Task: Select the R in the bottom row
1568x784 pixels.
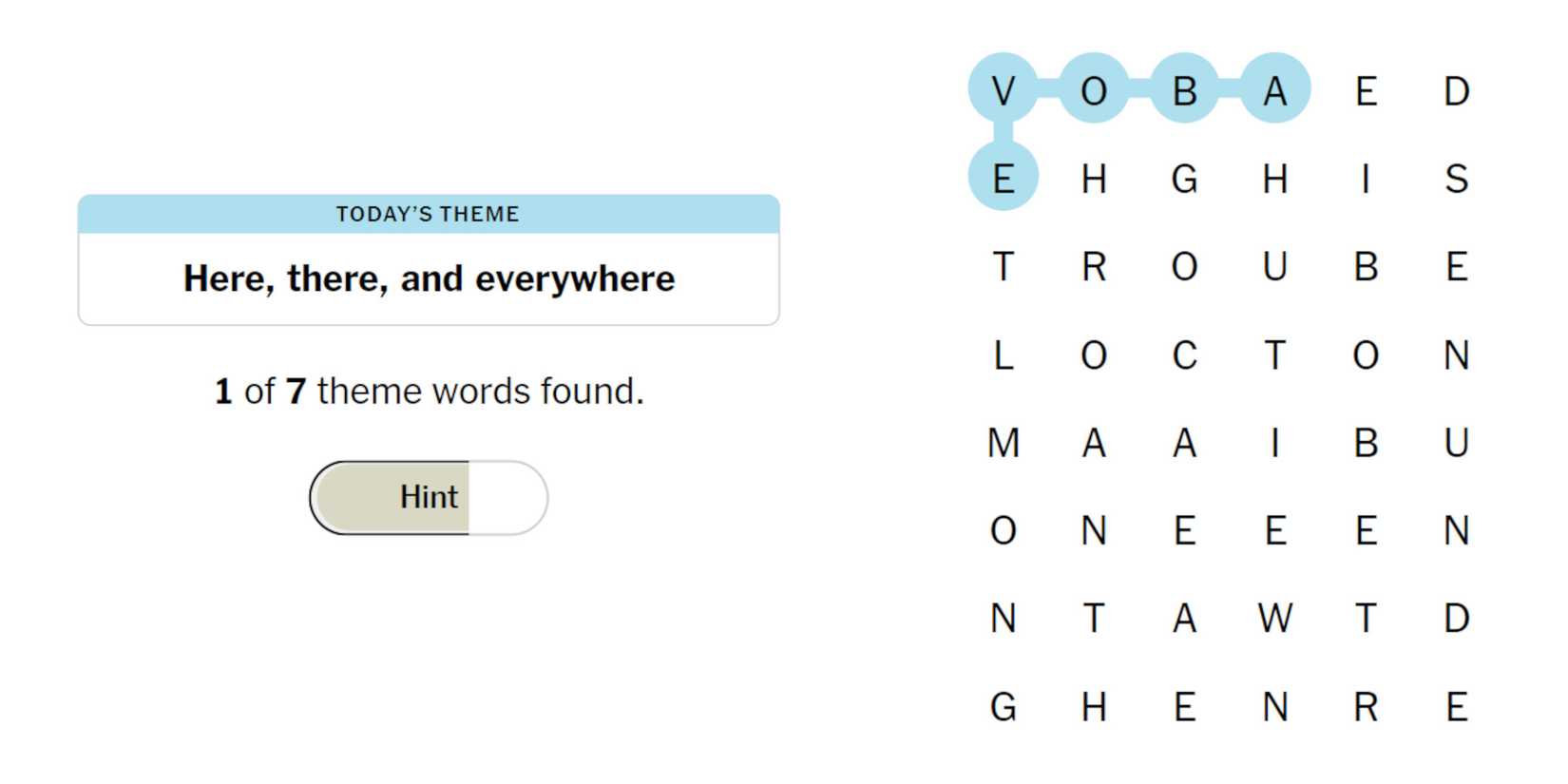Action: point(1366,706)
